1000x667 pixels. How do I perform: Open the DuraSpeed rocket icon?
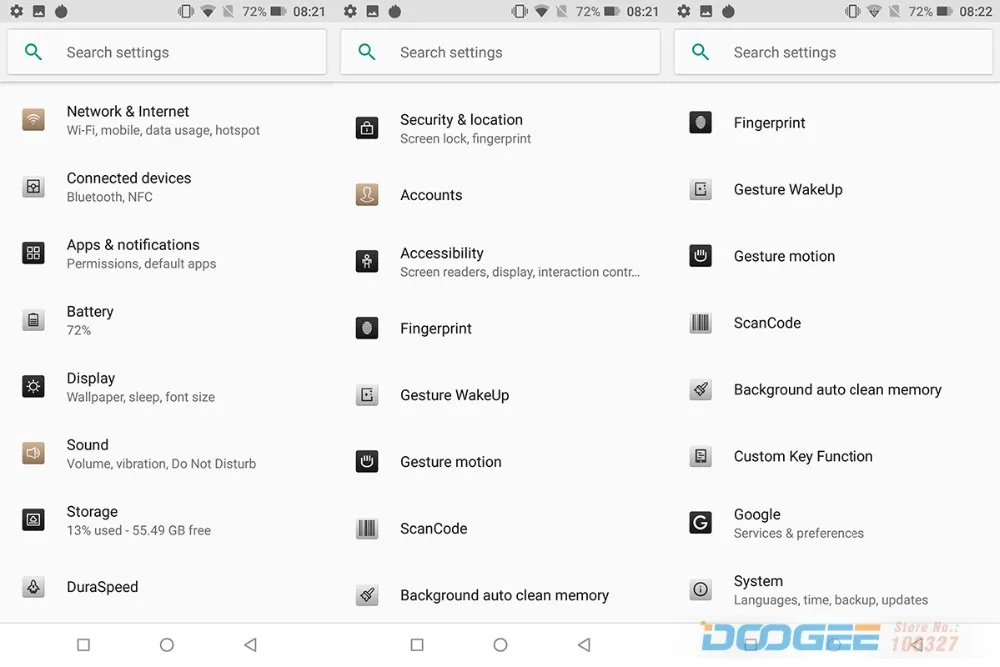pyautogui.click(x=33, y=587)
